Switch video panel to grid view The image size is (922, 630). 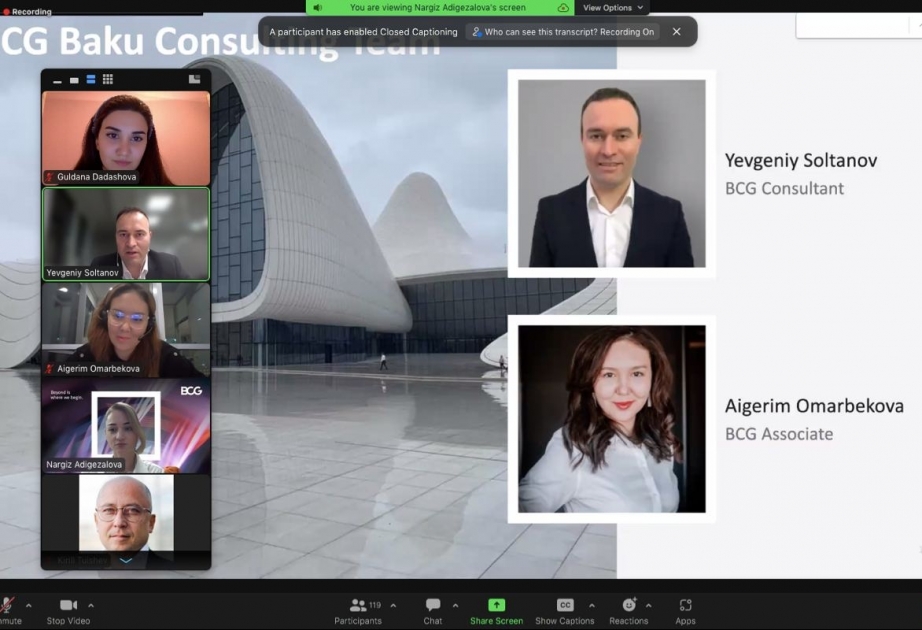pyautogui.click(x=108, y=79)
